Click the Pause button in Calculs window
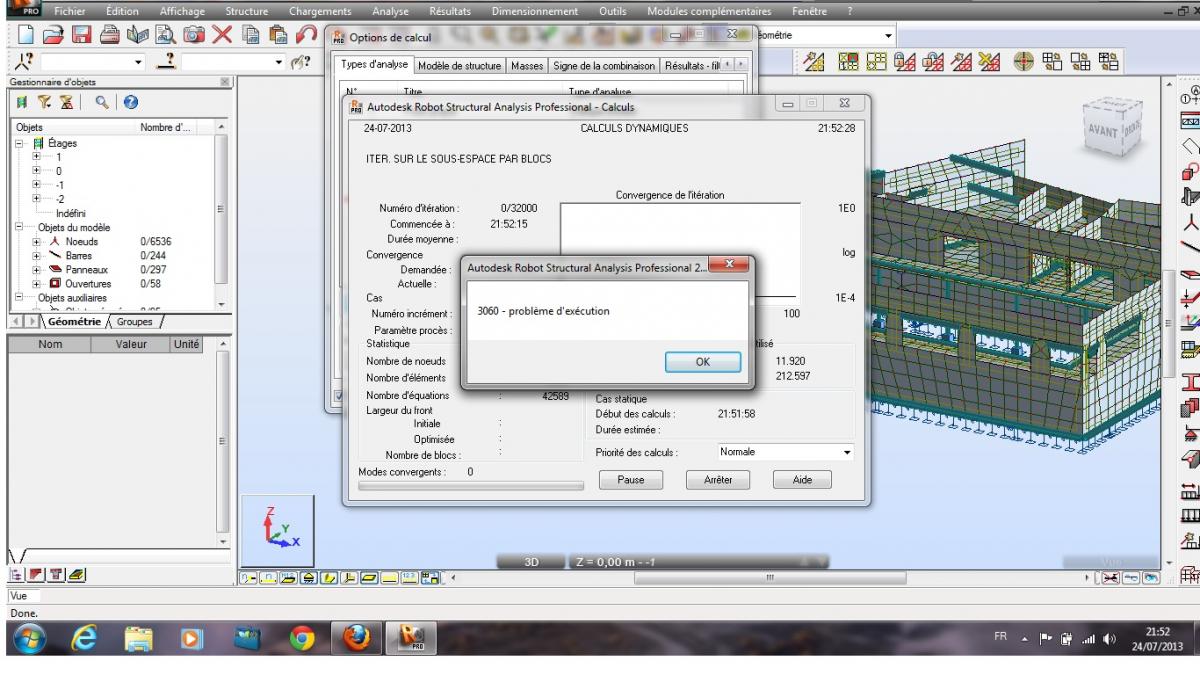This screenshot has height=675, width=1200. coord(631,480)
